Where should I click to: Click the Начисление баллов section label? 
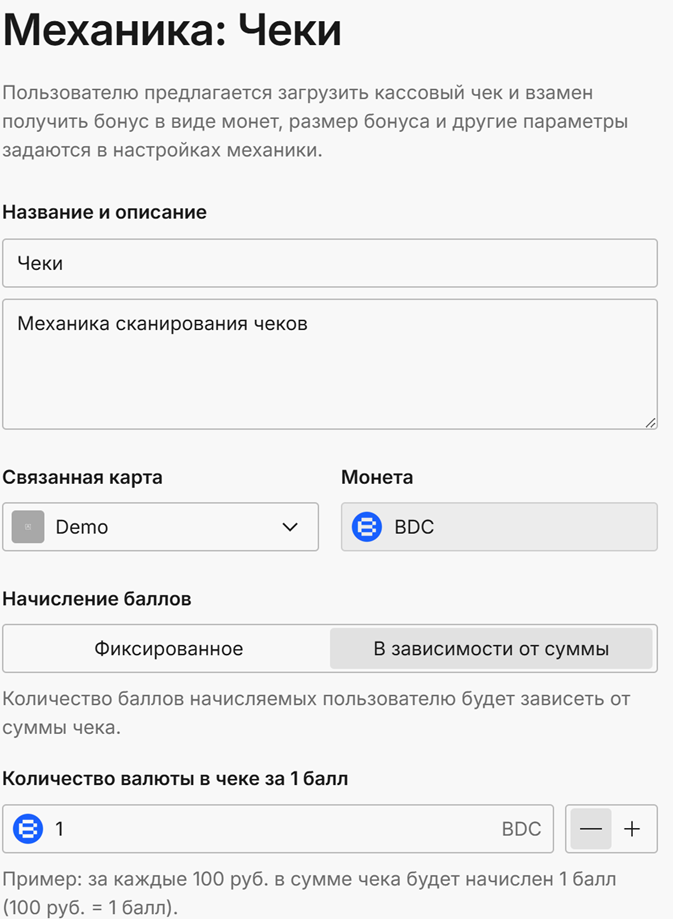pos(97,599)
